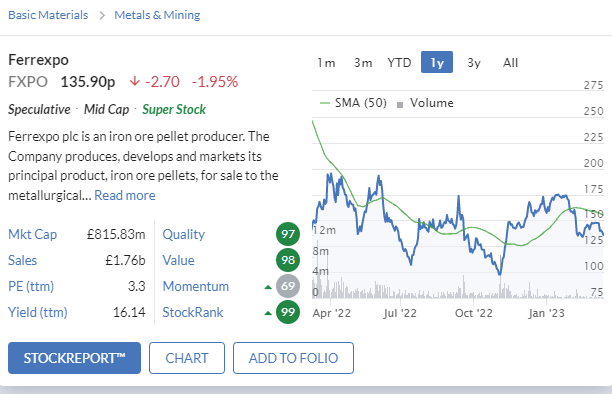Open the Yield (ttm) metric link
This screenshot has width=612, height=394.
point(38,312)
